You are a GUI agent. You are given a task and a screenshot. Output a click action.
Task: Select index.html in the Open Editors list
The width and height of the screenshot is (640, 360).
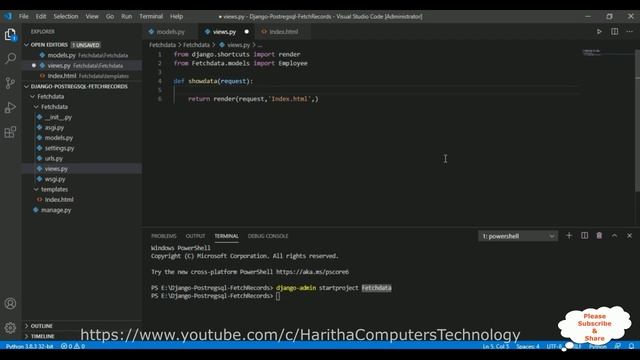pos(82,76)
